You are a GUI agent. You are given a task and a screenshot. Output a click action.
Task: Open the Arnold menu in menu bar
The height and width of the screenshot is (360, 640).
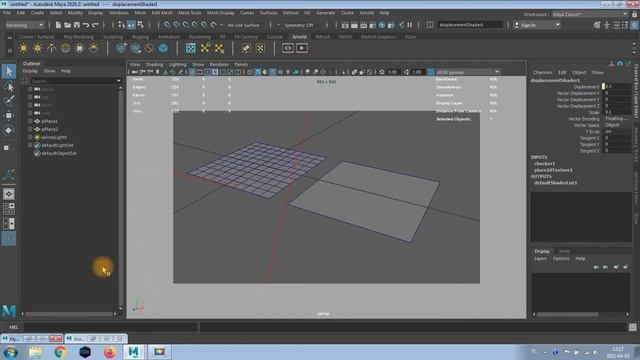pyautogui.click(x=366, y=13)
